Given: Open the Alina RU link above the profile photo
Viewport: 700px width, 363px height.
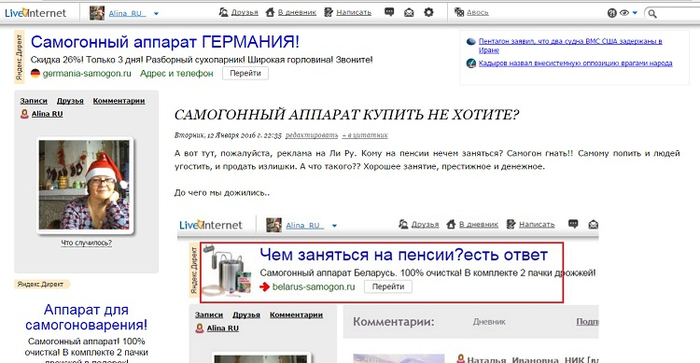Looking at the screenshot, I should pyautogui.click(x=47, y=114).
